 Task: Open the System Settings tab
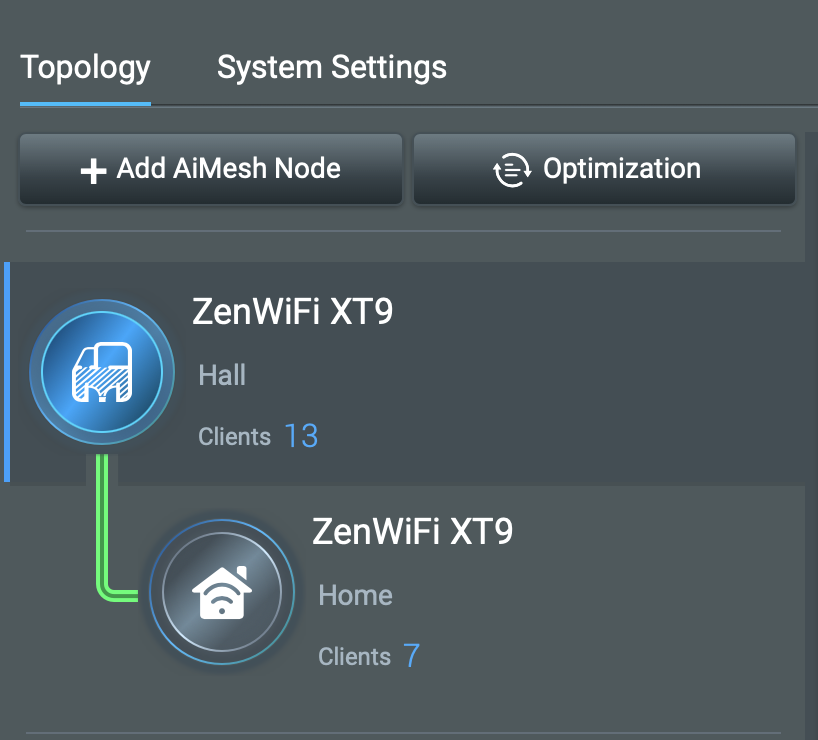tap(332, 67)
